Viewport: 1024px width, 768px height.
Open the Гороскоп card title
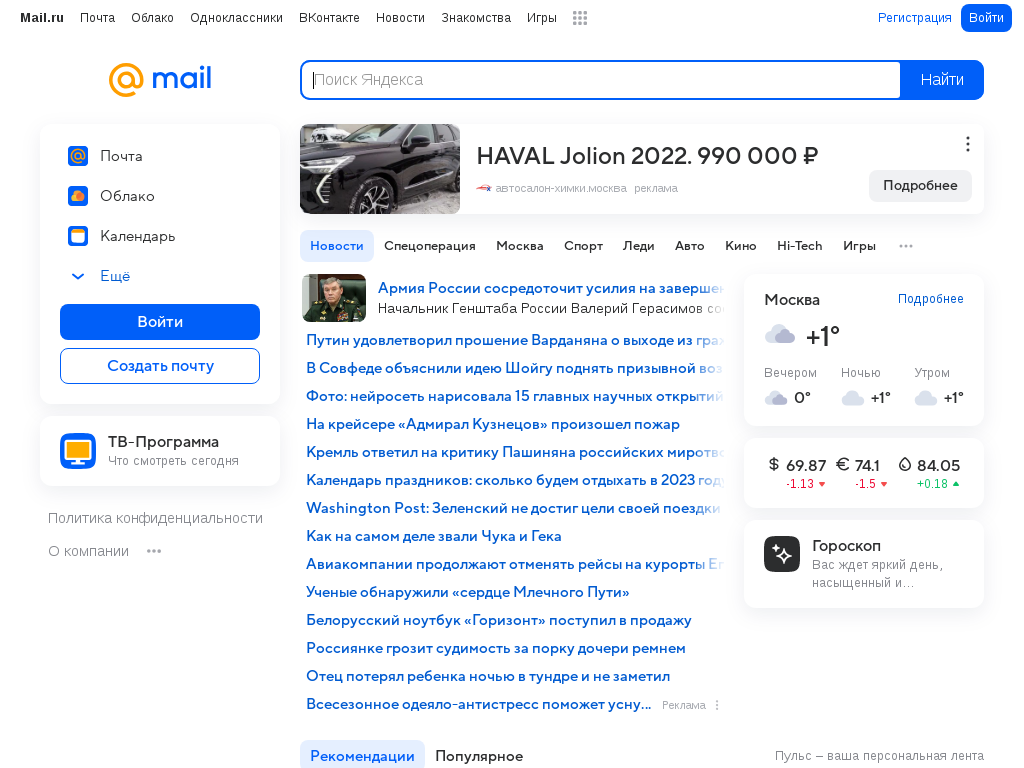(x=846, y=545)
